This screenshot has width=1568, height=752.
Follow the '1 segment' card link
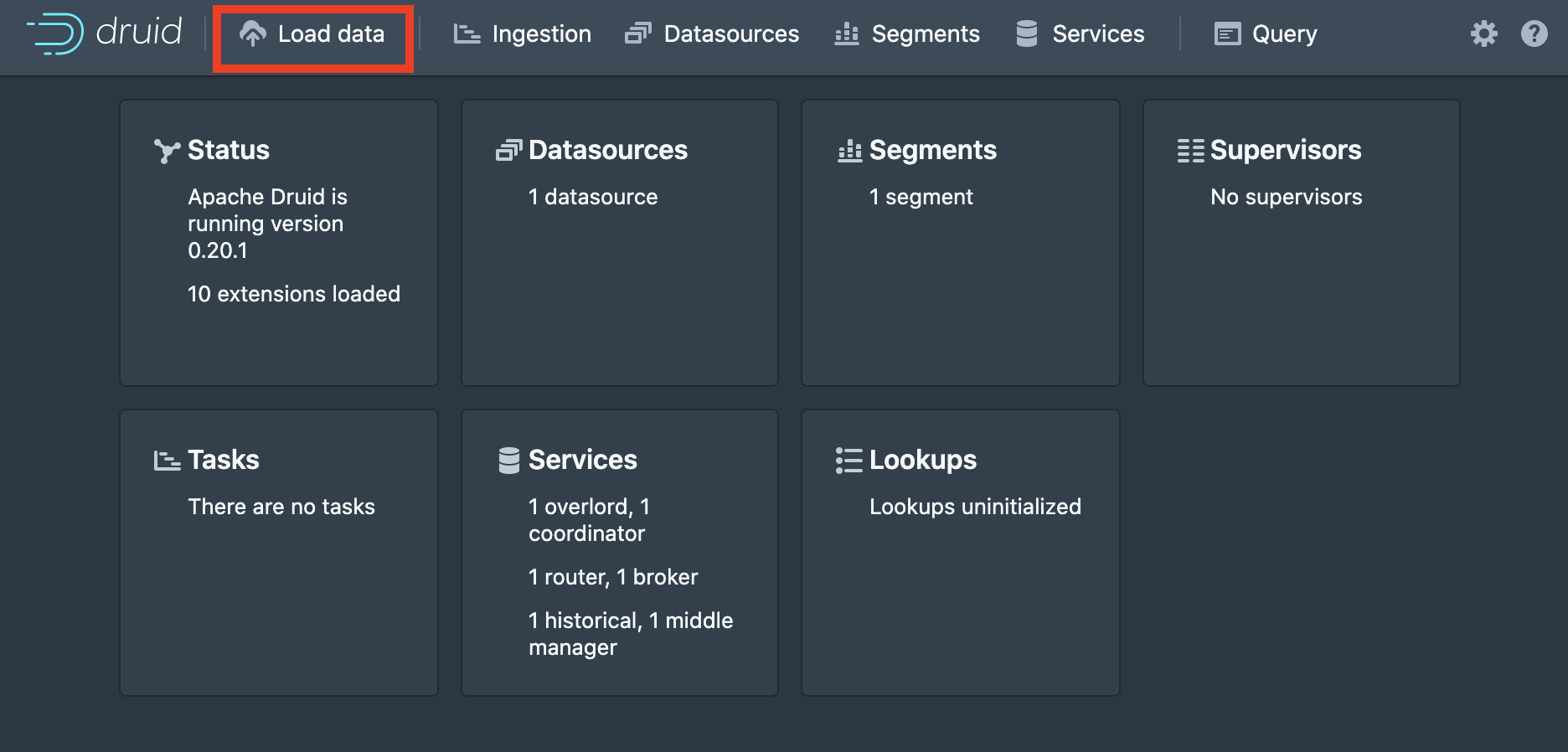921,197
